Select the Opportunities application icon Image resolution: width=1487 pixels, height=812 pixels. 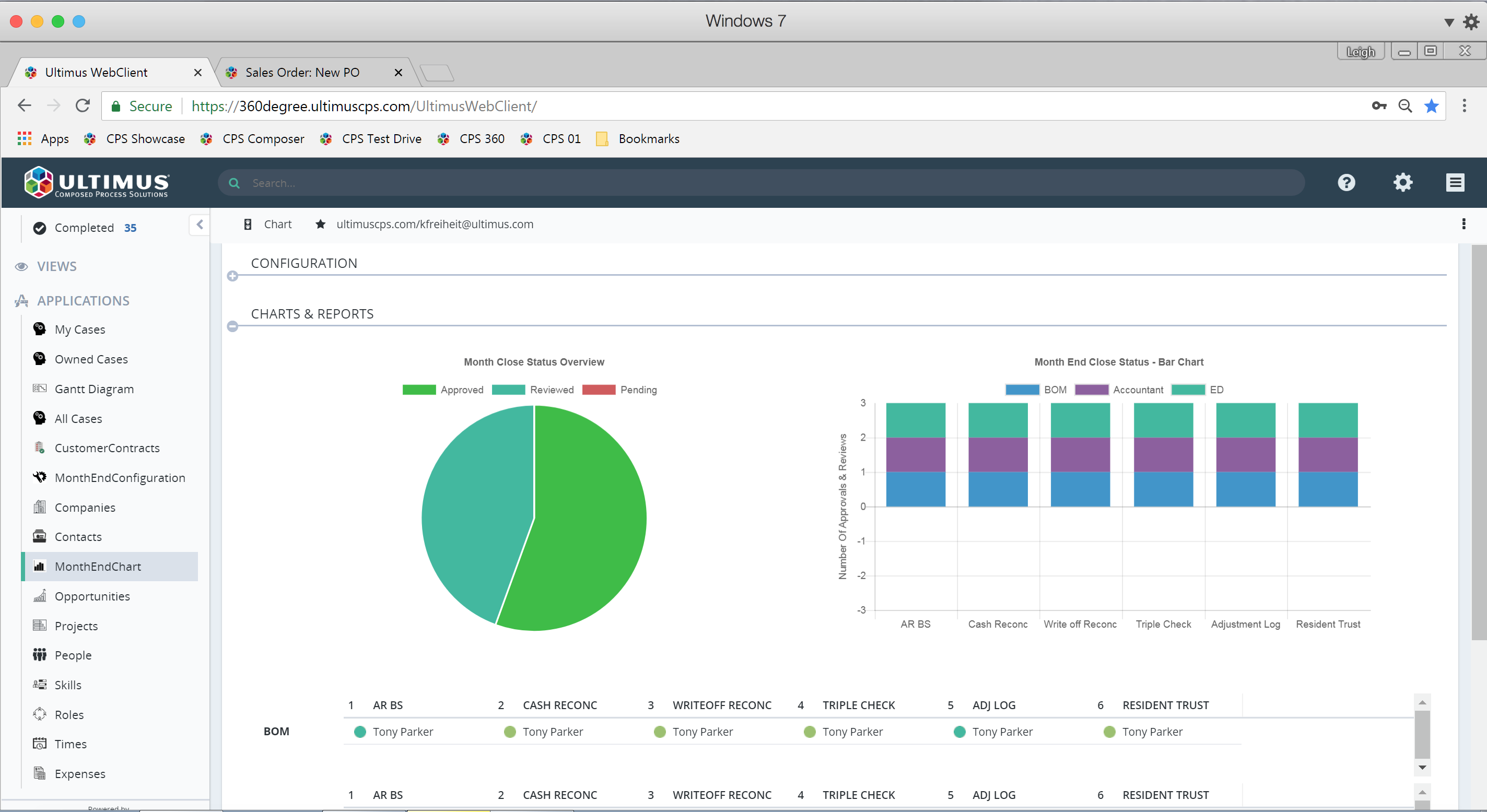coord(39,596)
